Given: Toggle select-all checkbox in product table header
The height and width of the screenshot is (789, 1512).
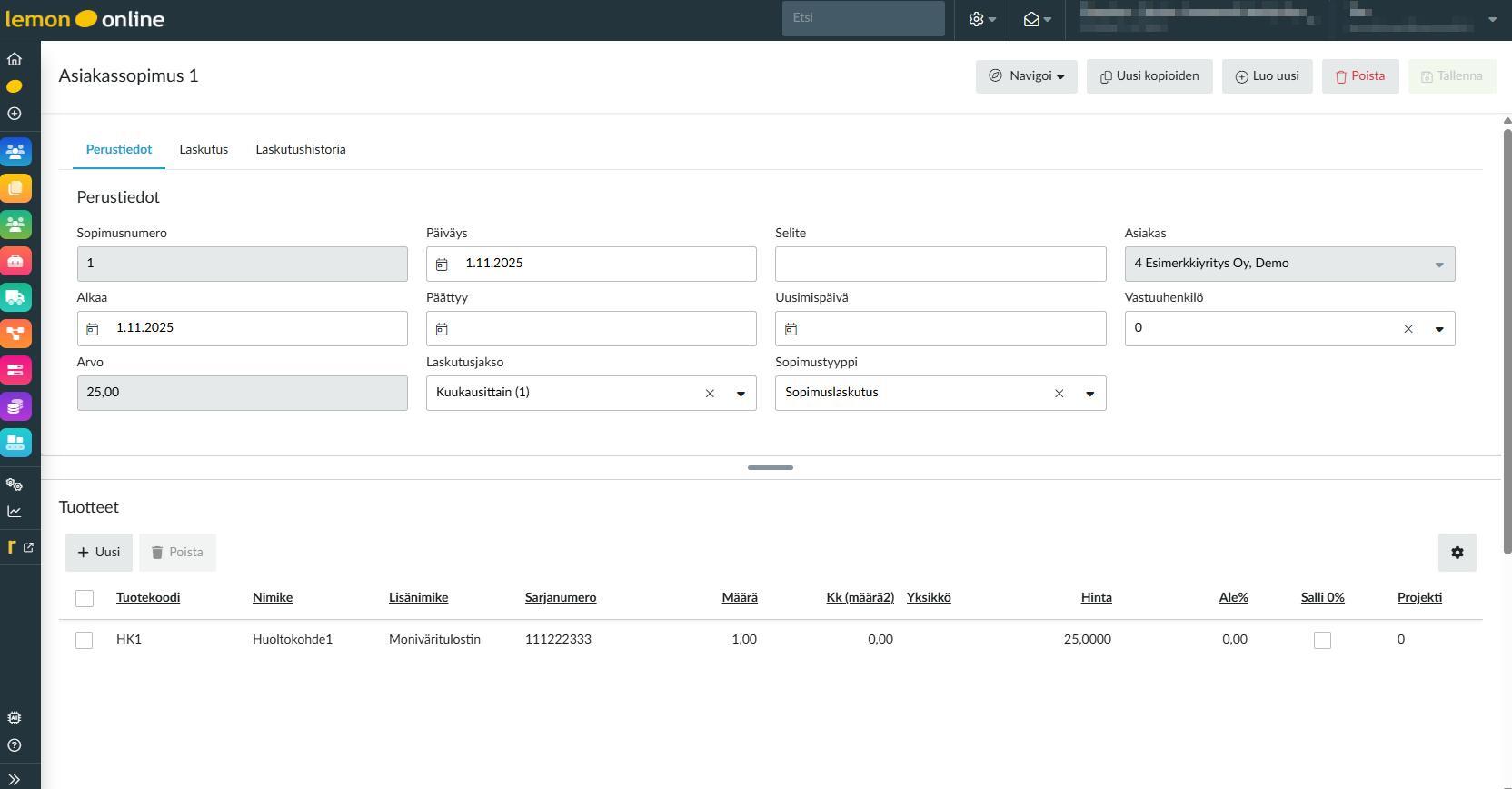Looking at the screenshot, I should tap(85, 598).
